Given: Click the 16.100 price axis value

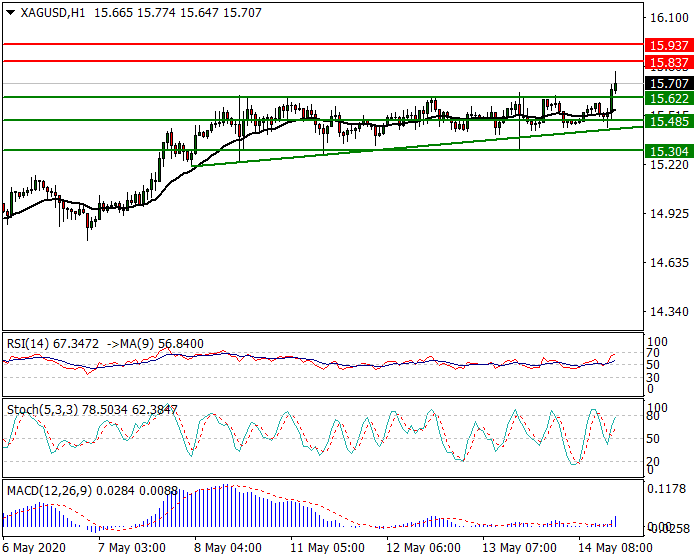Looking at the screenshot, I should point(669,18).
